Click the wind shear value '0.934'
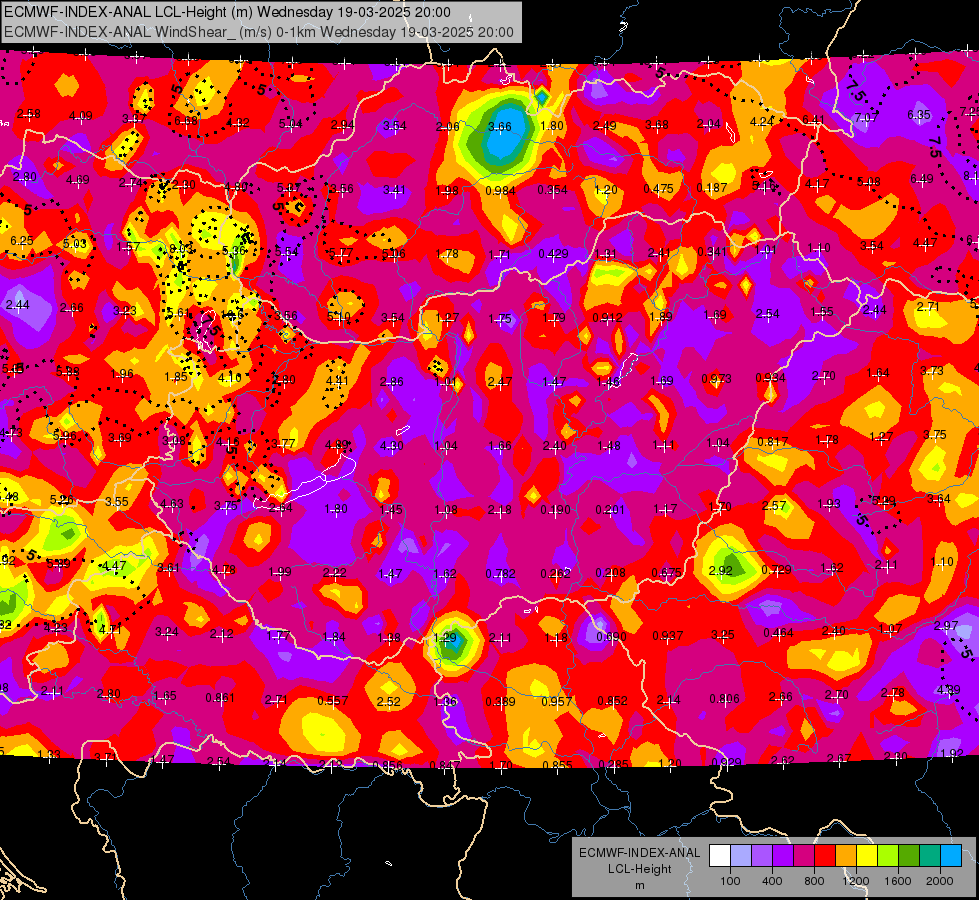 coord(770,378)
